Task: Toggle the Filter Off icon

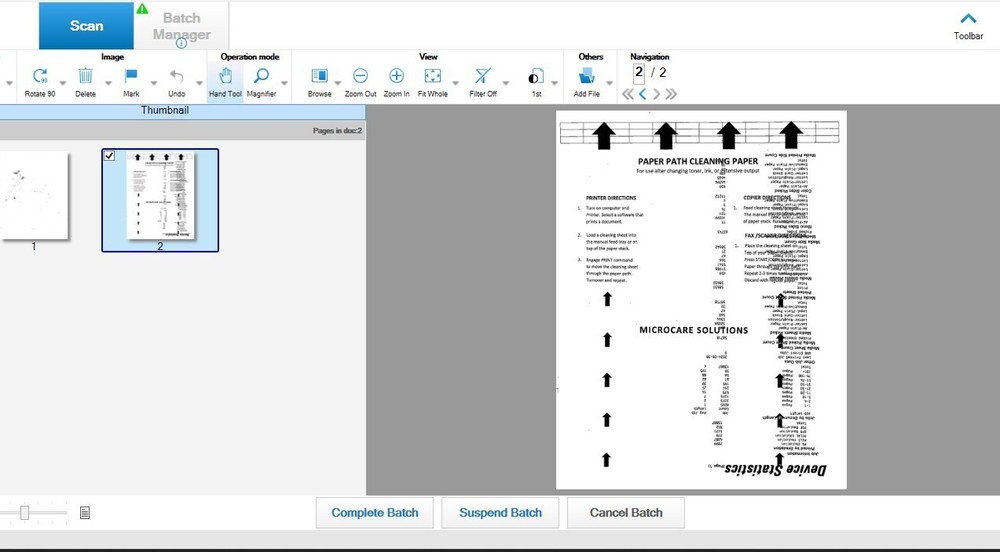Action: coord(483,76)
